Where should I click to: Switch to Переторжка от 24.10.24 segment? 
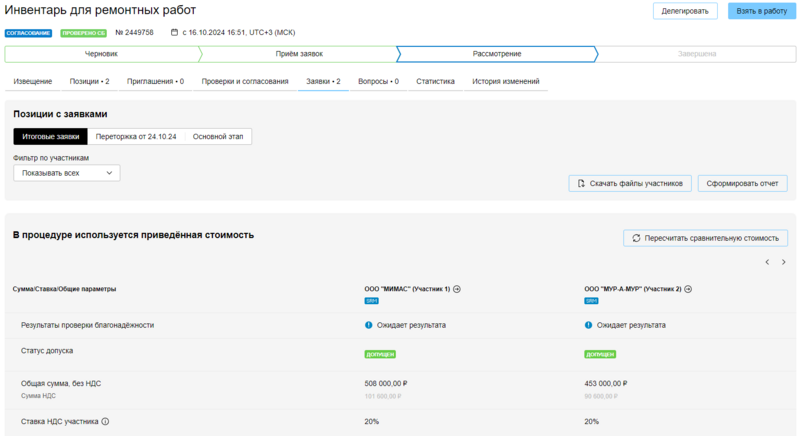coord(136,136)
